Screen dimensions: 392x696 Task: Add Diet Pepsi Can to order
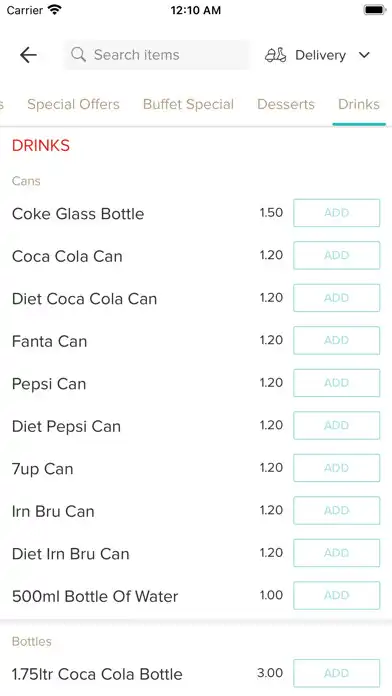pos(337,425)
